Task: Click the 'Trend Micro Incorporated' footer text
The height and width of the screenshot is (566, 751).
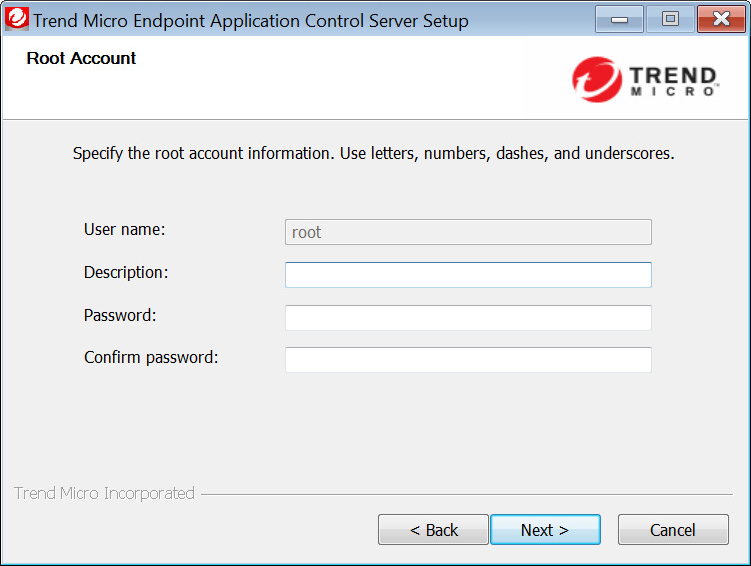Action: click(x=104, y=493)
